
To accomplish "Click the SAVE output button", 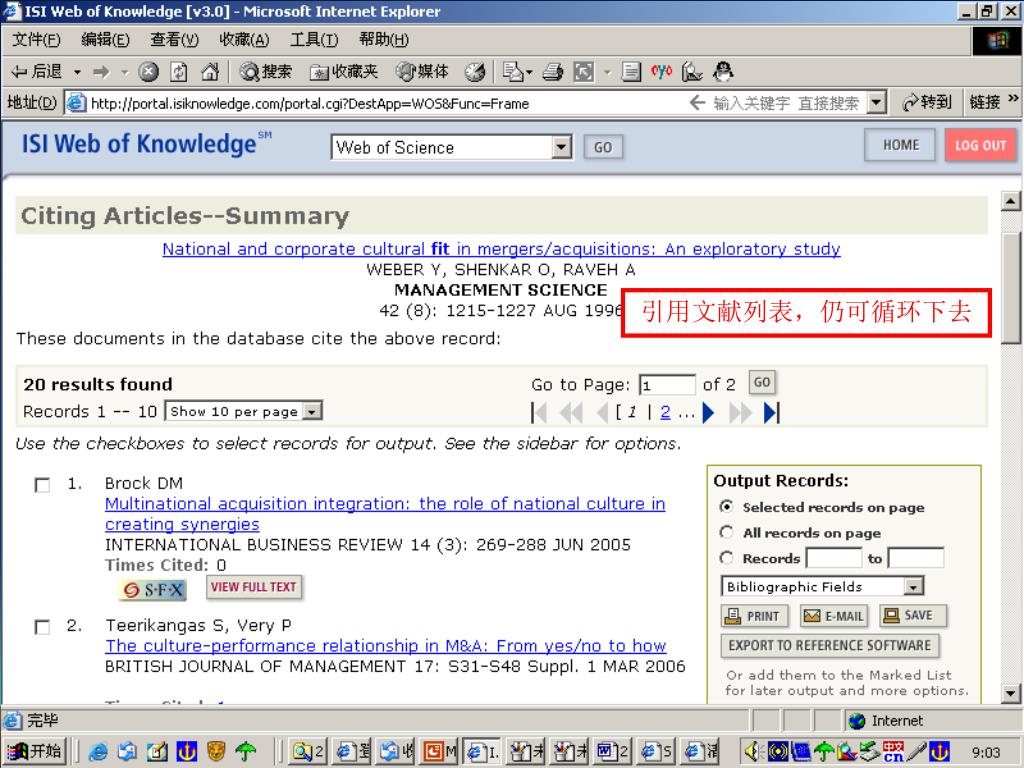I will coord(912,615).
